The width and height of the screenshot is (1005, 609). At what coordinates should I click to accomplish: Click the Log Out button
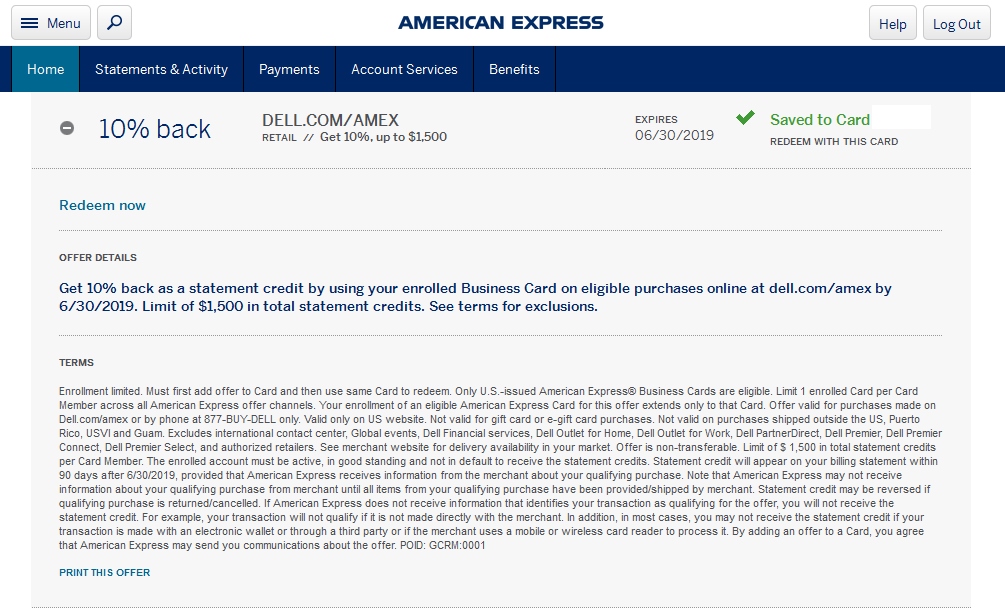956,22
